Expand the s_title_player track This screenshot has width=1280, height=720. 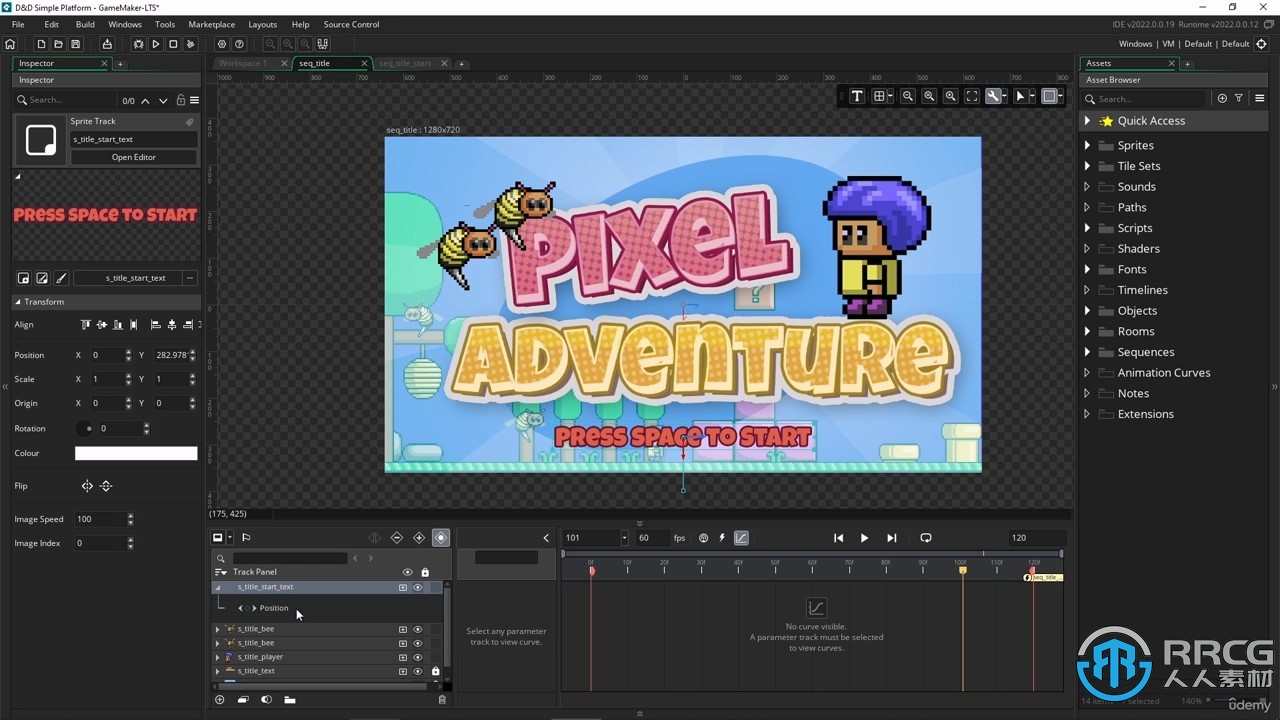[x=218, y=657]
